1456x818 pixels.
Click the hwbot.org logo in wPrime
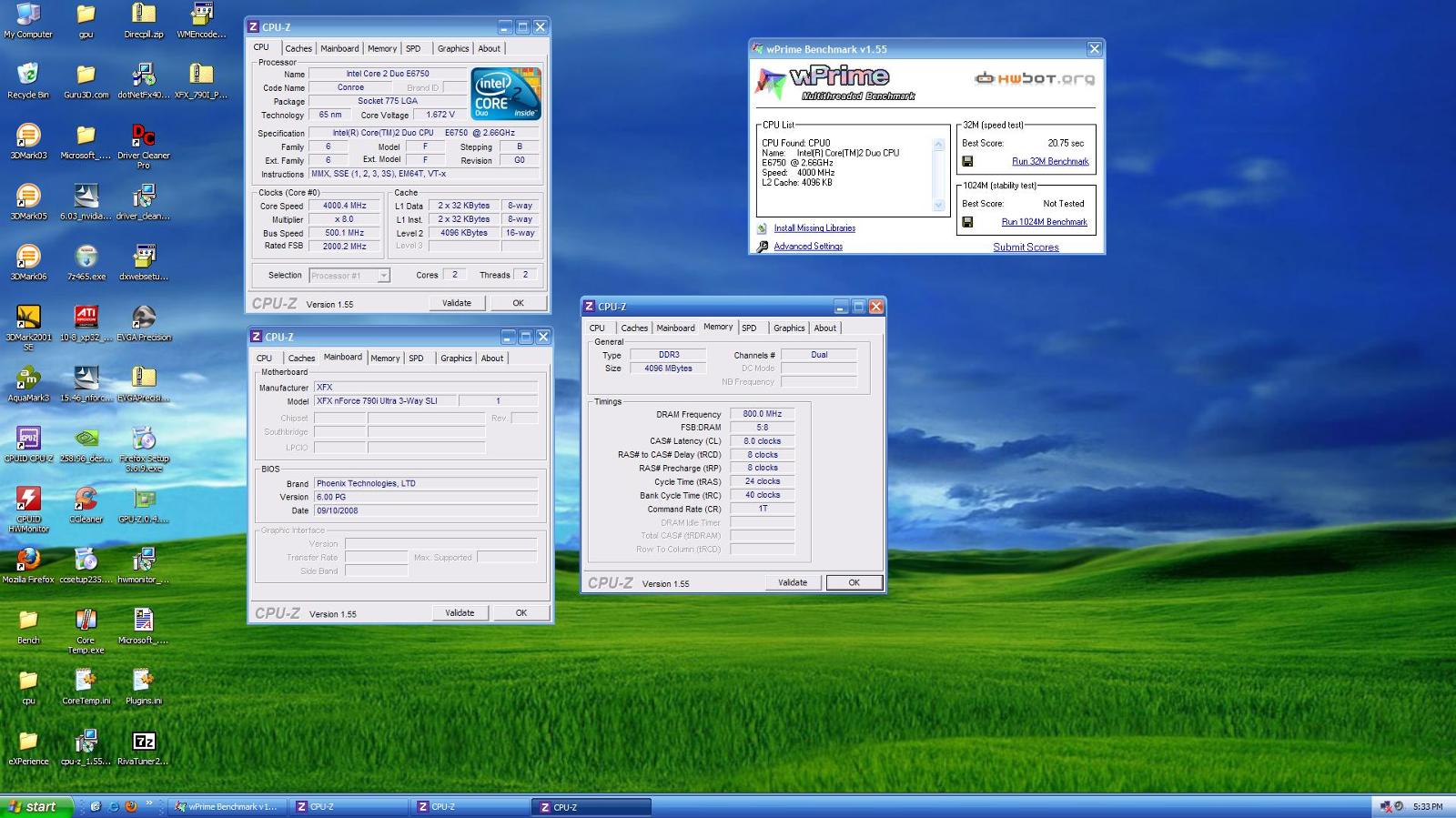coord(1035,78)
